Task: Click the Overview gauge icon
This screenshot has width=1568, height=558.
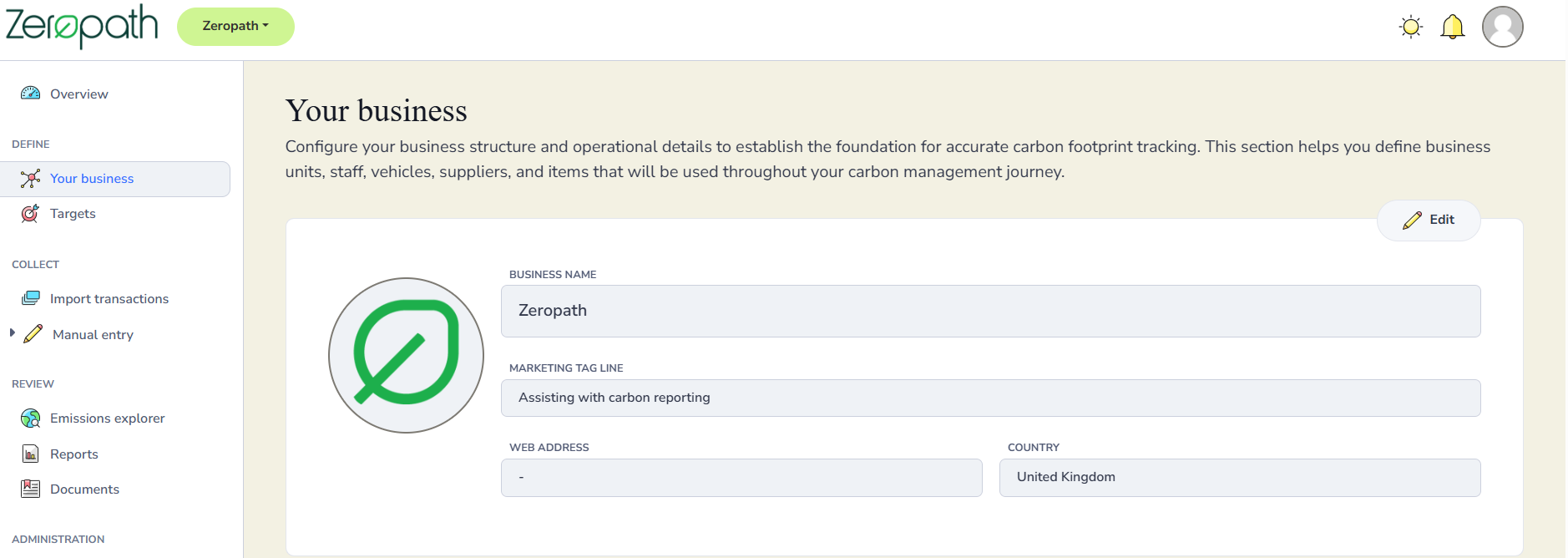Action: (x=31, y=94)
